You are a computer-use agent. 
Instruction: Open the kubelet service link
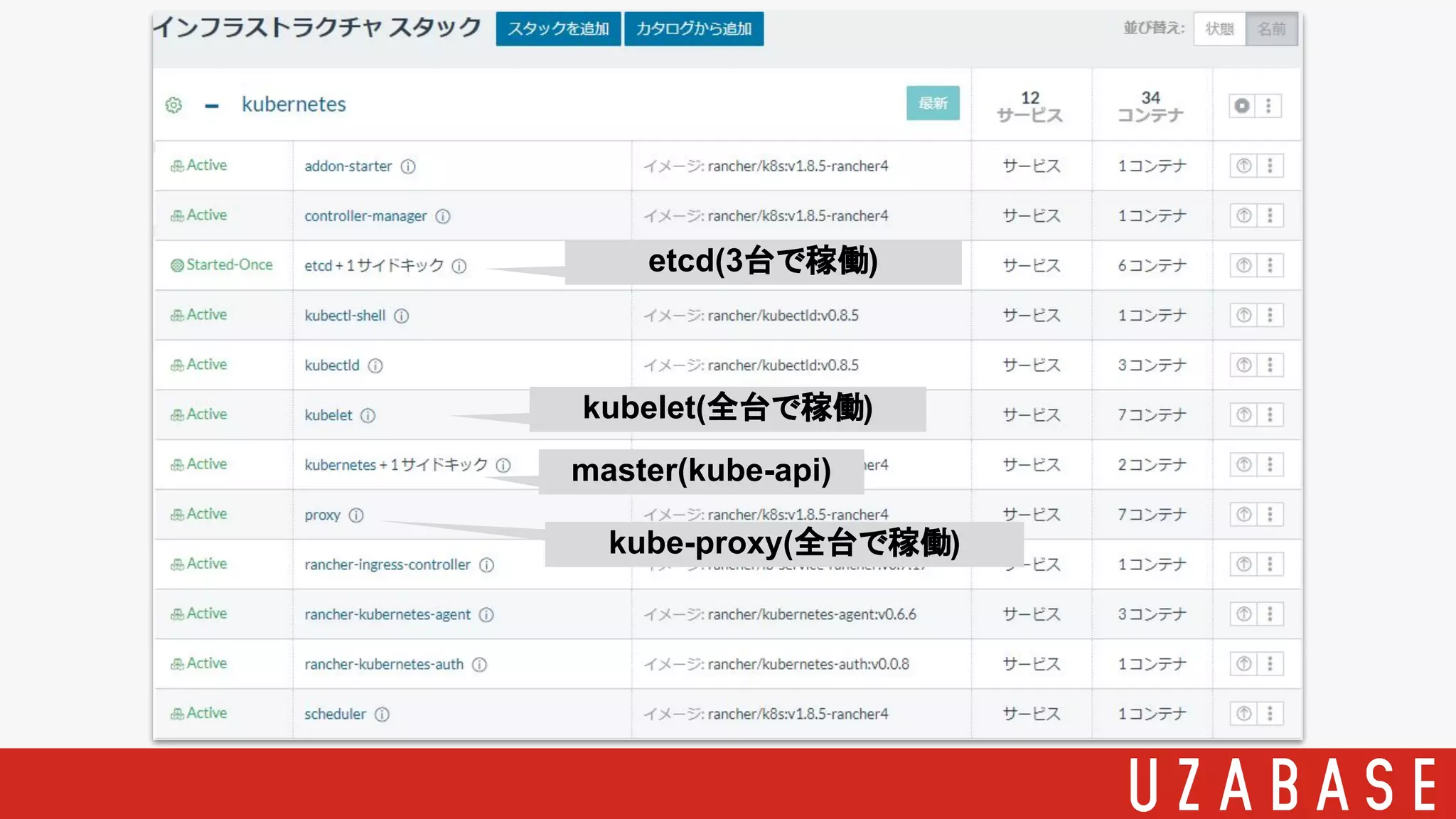328,414
